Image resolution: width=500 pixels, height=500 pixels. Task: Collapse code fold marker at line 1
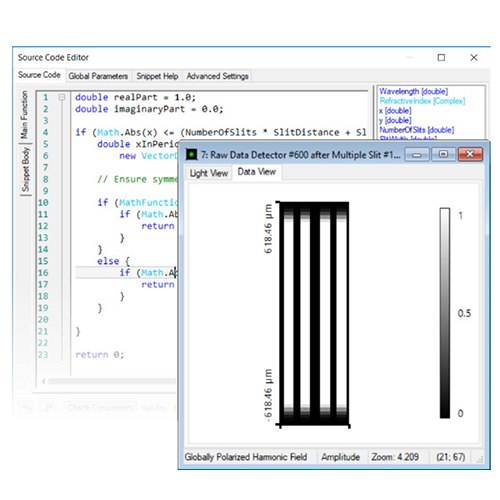(x=62, y=97)
